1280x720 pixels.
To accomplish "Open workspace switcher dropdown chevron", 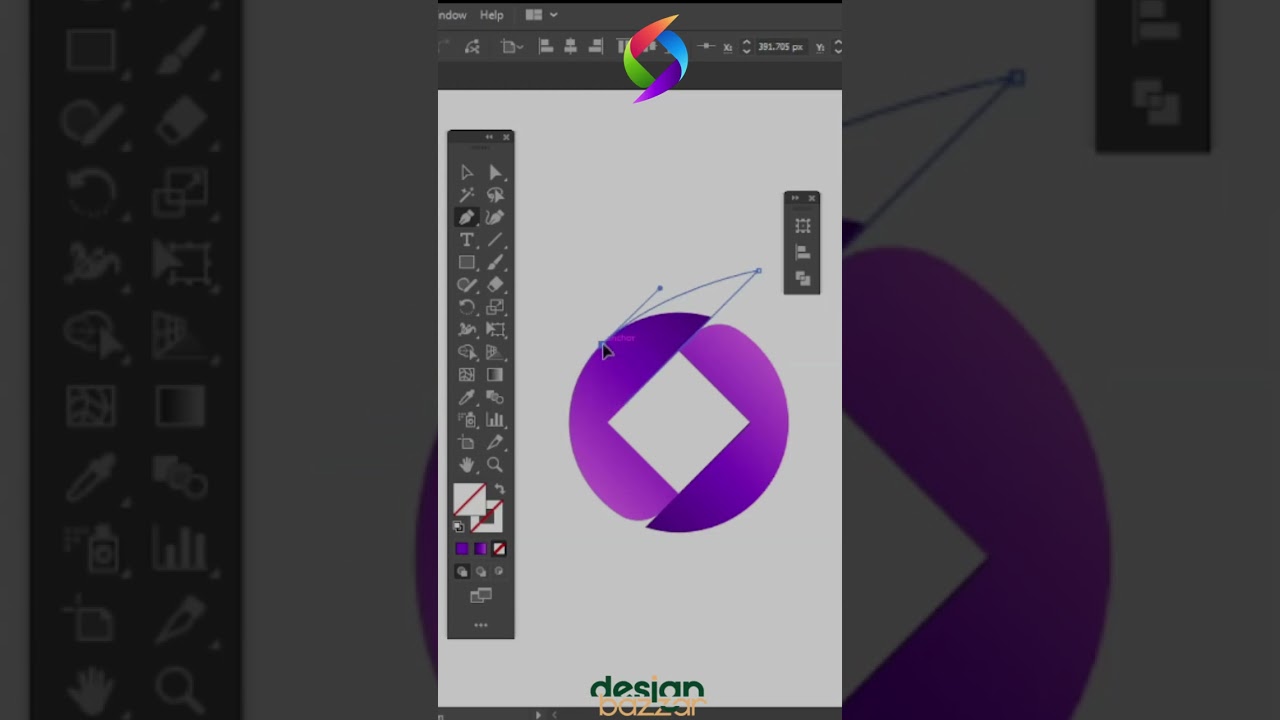I will click(x=553, y=15).
